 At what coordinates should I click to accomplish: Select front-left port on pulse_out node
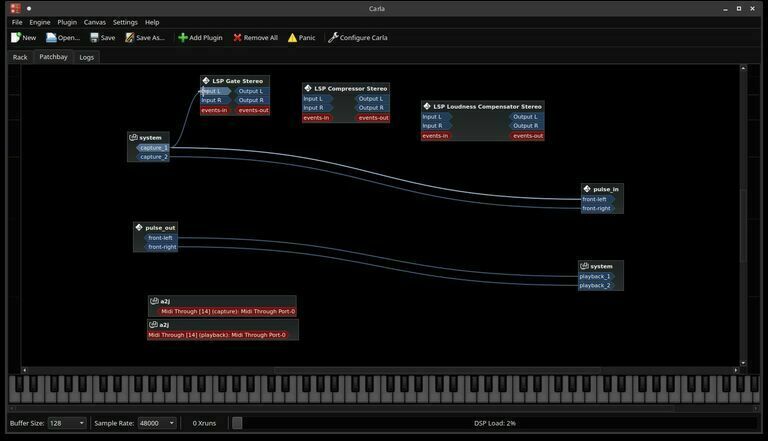pos(160,238)
